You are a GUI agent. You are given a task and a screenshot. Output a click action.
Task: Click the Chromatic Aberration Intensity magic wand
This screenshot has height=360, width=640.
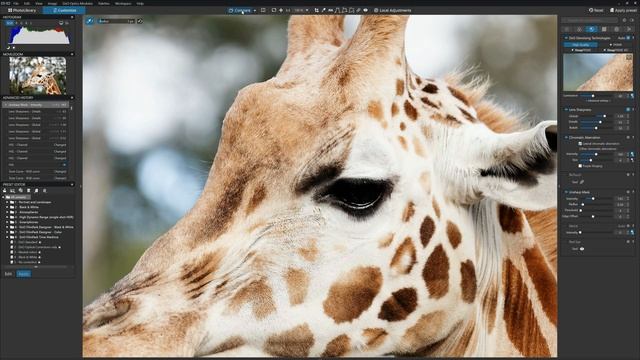(x=632, y=154)
